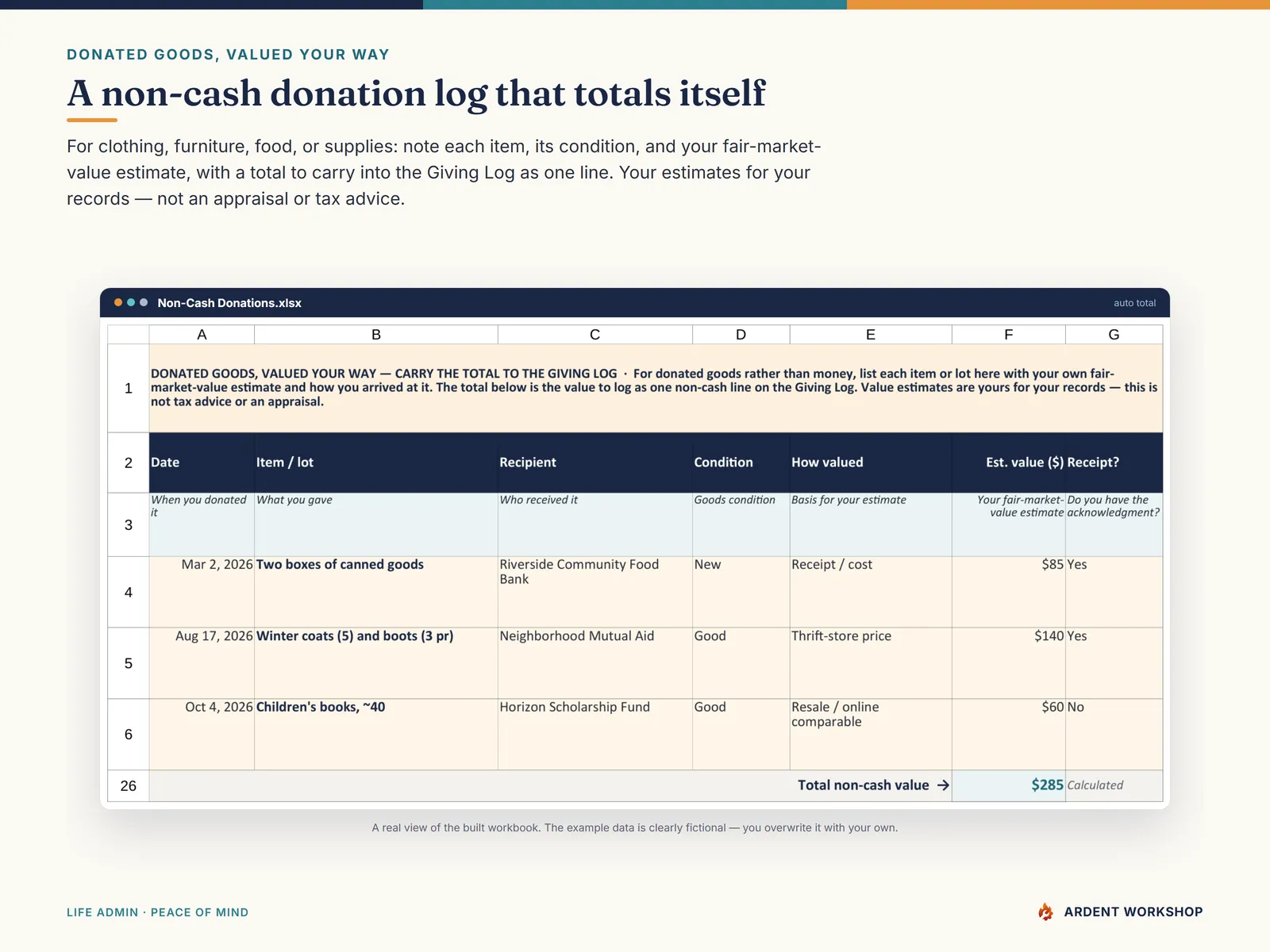Click 'Who received it' hint cell
The image size is (1270, 952).
[x=595, y=524]
